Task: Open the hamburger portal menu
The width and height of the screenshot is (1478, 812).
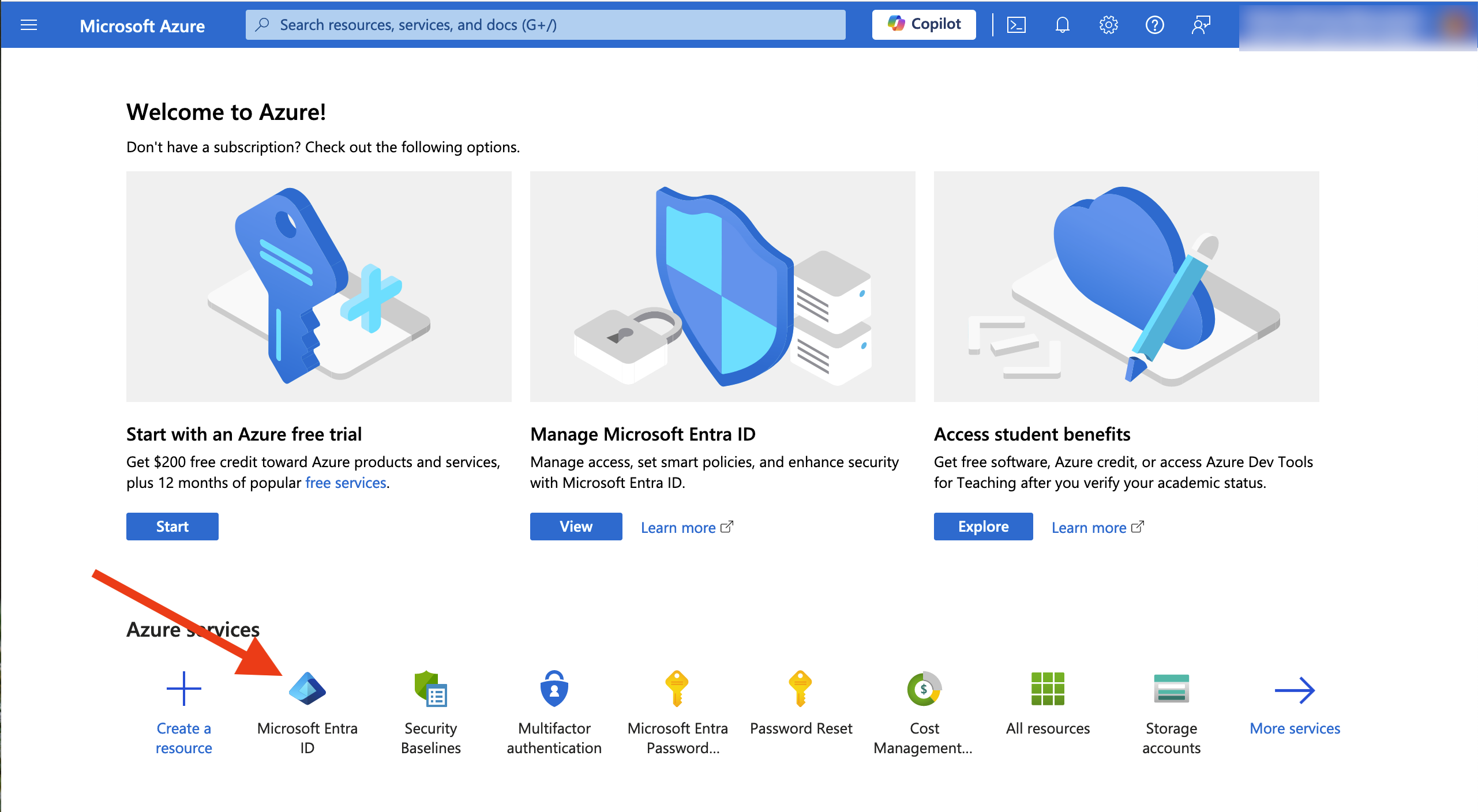Action: click(x=29, y=25)
